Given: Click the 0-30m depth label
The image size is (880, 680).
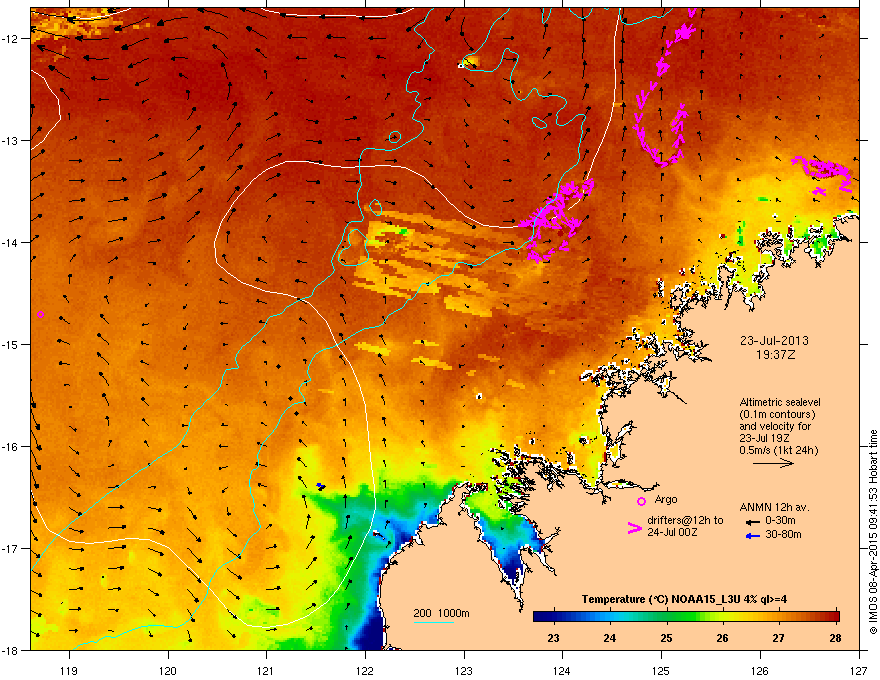Looking at the screenshot, I should click(x=780, y=521).
